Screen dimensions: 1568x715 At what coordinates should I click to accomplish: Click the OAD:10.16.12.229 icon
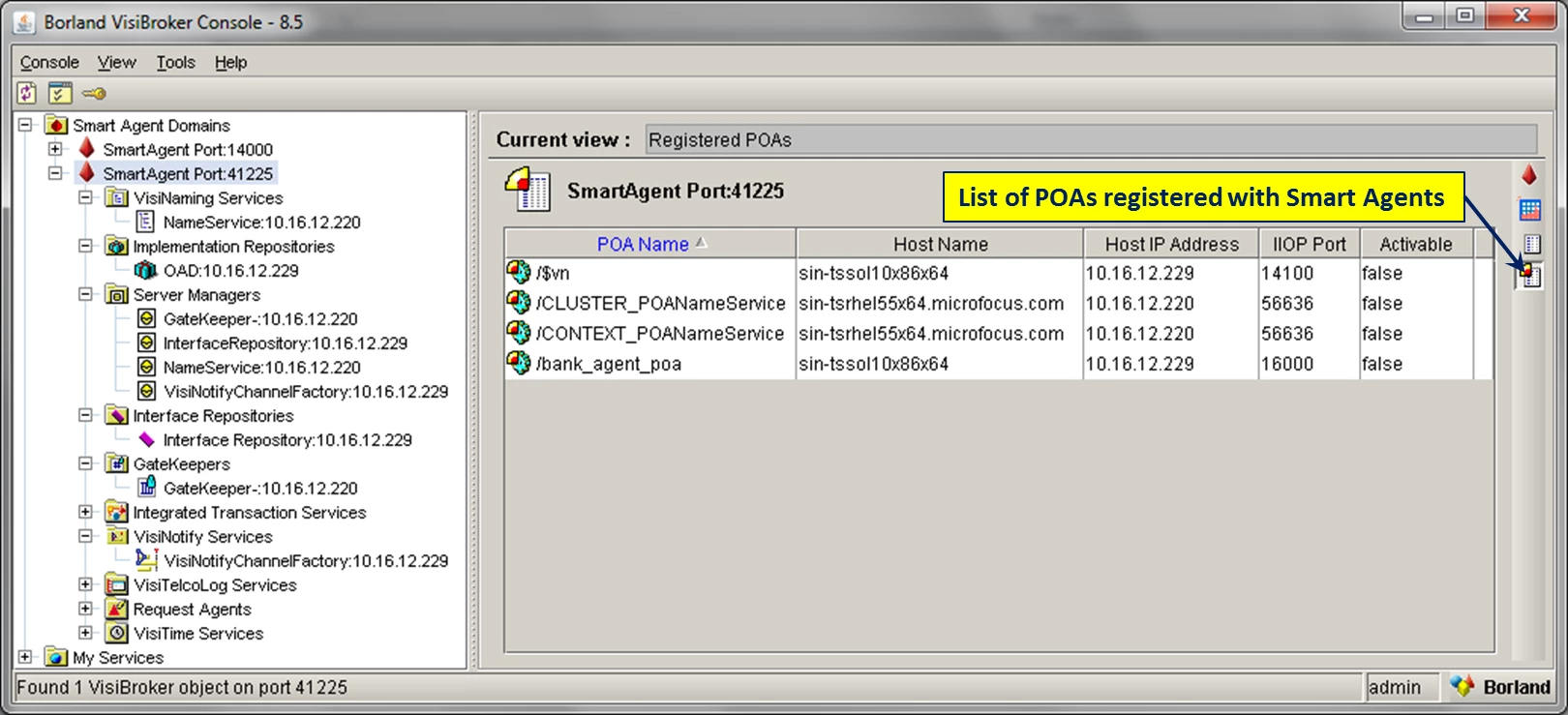click(146, 270)
